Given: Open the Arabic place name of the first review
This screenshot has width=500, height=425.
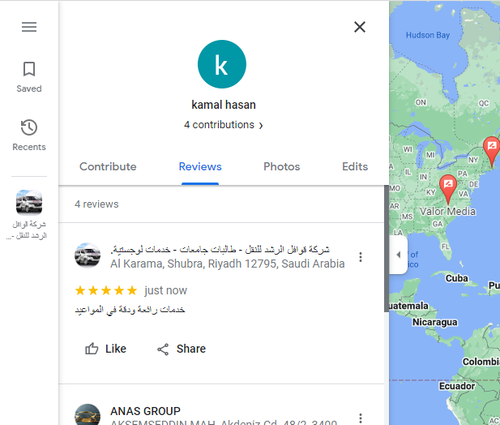Looking at the screenshot, I should (220, 249).
